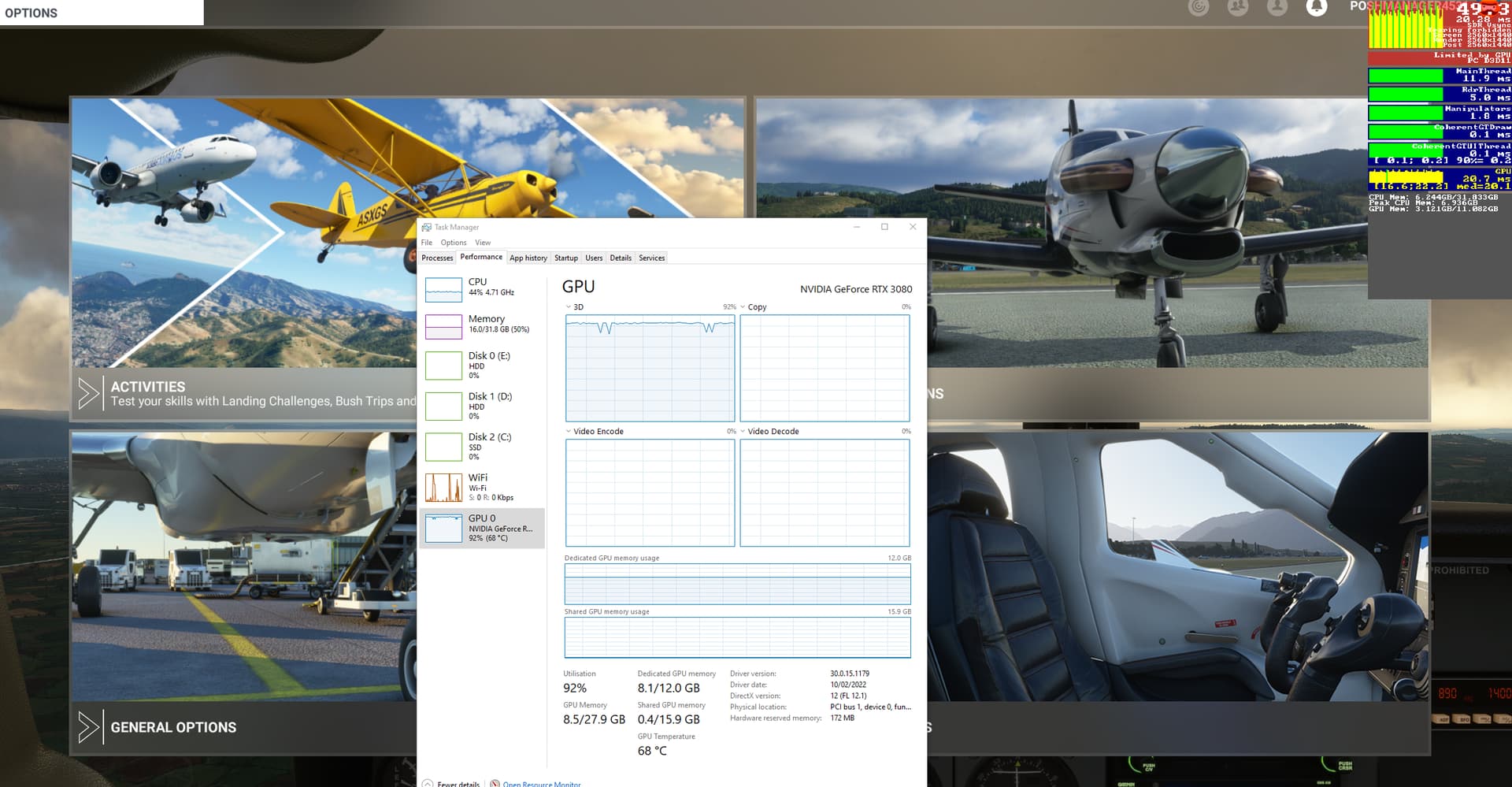Select the Disk 0 (E:) HDD entry
The height and width of the screenshot is (787, 1512).
coord(483,366)
